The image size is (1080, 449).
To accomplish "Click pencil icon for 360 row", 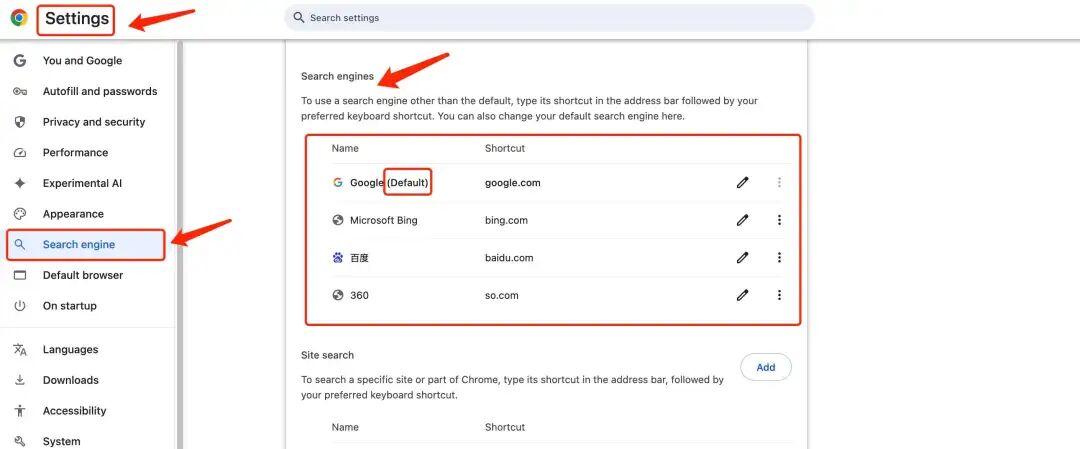I will coord(742,295).
